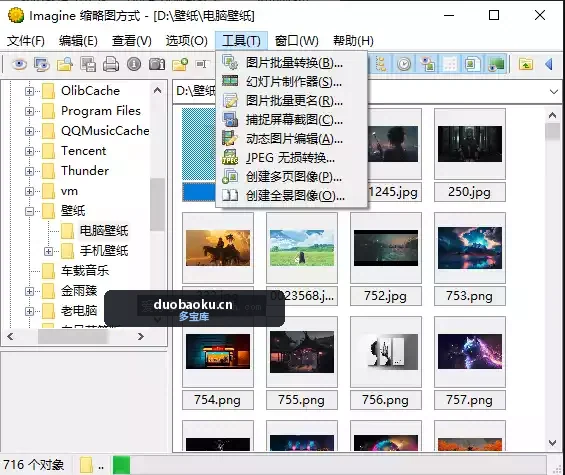Open the 选项(O) menu
Viewport: 565px width, 475px height.
(186, 41)
